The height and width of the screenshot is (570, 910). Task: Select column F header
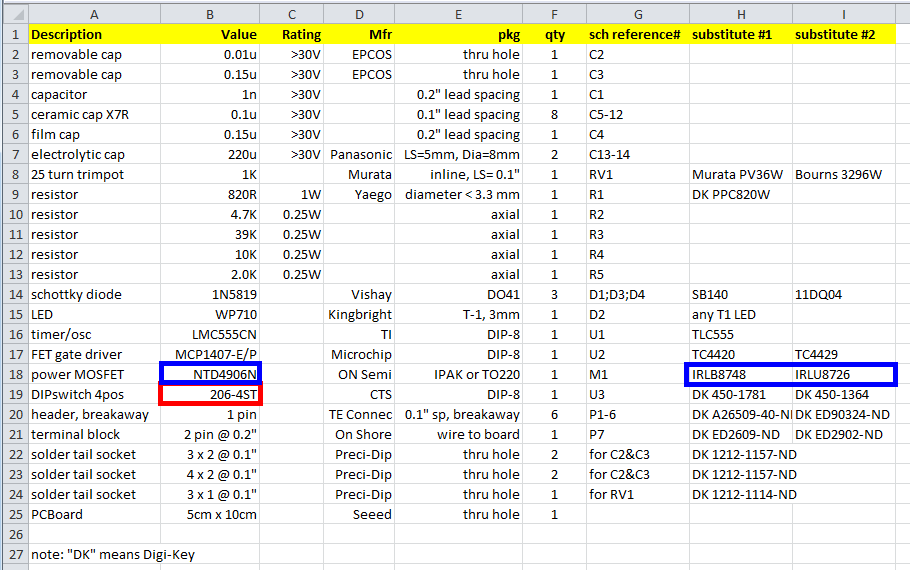[x=554, y=14]
